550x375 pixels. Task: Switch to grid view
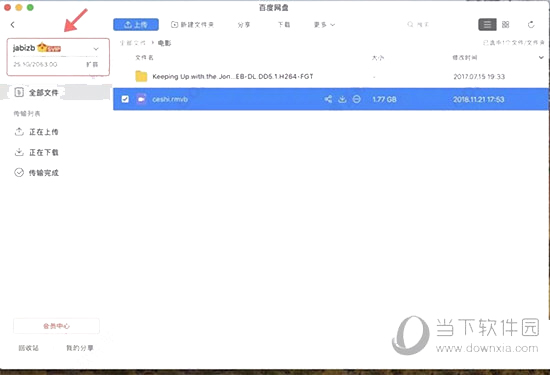tap(505, 25)
